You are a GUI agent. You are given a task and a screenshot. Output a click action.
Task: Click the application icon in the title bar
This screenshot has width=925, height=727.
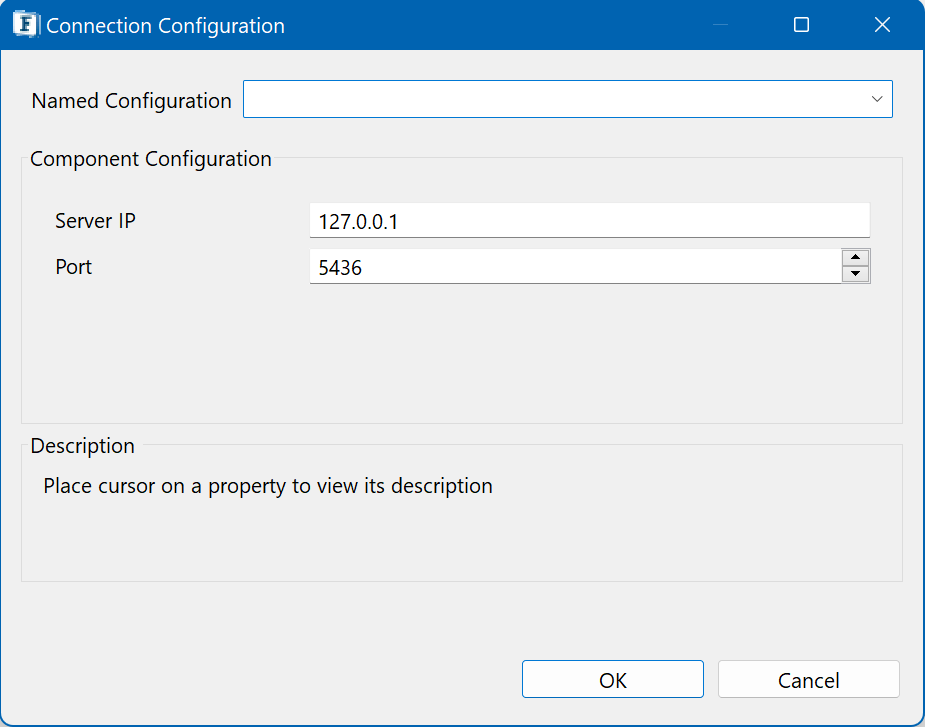click(x=26, y=25)
